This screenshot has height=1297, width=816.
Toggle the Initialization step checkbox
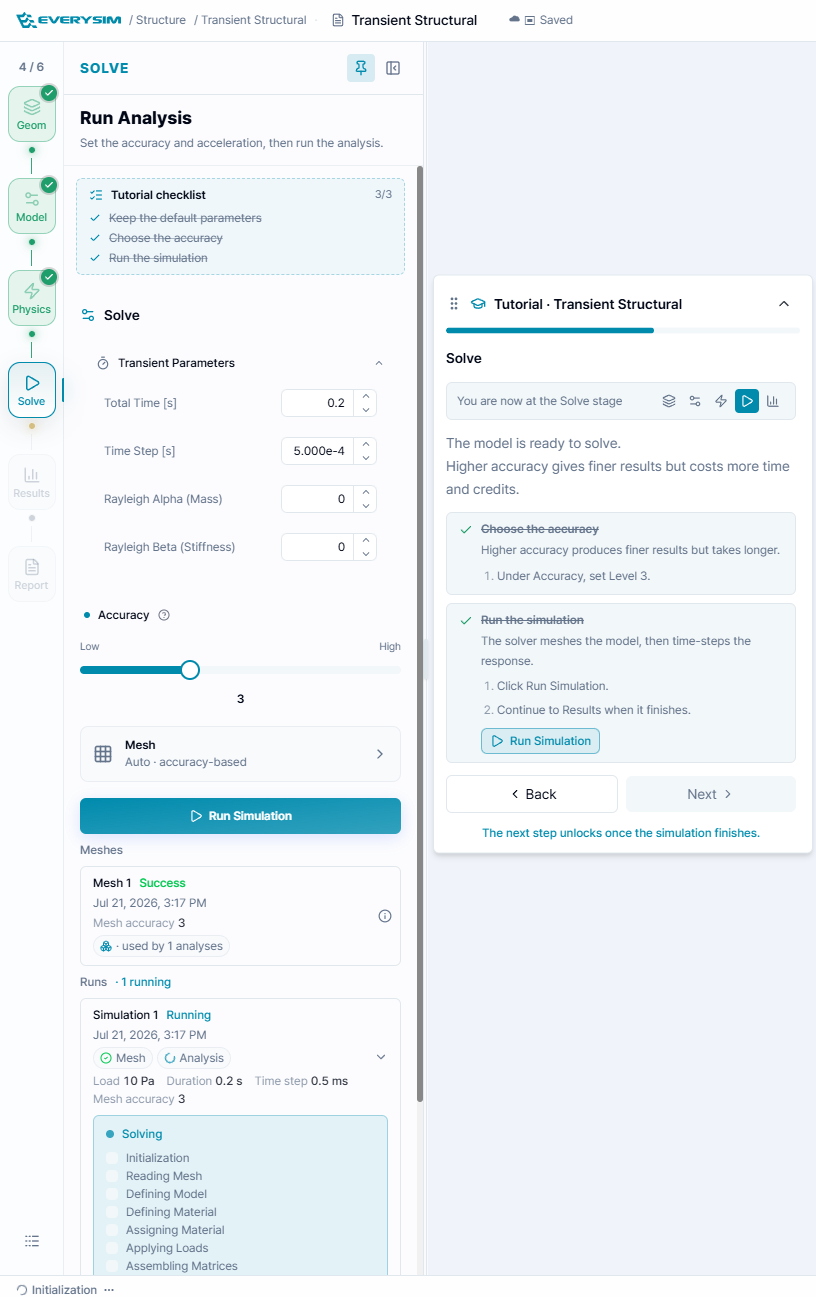pyautogui.click(x=112, y=1158)
